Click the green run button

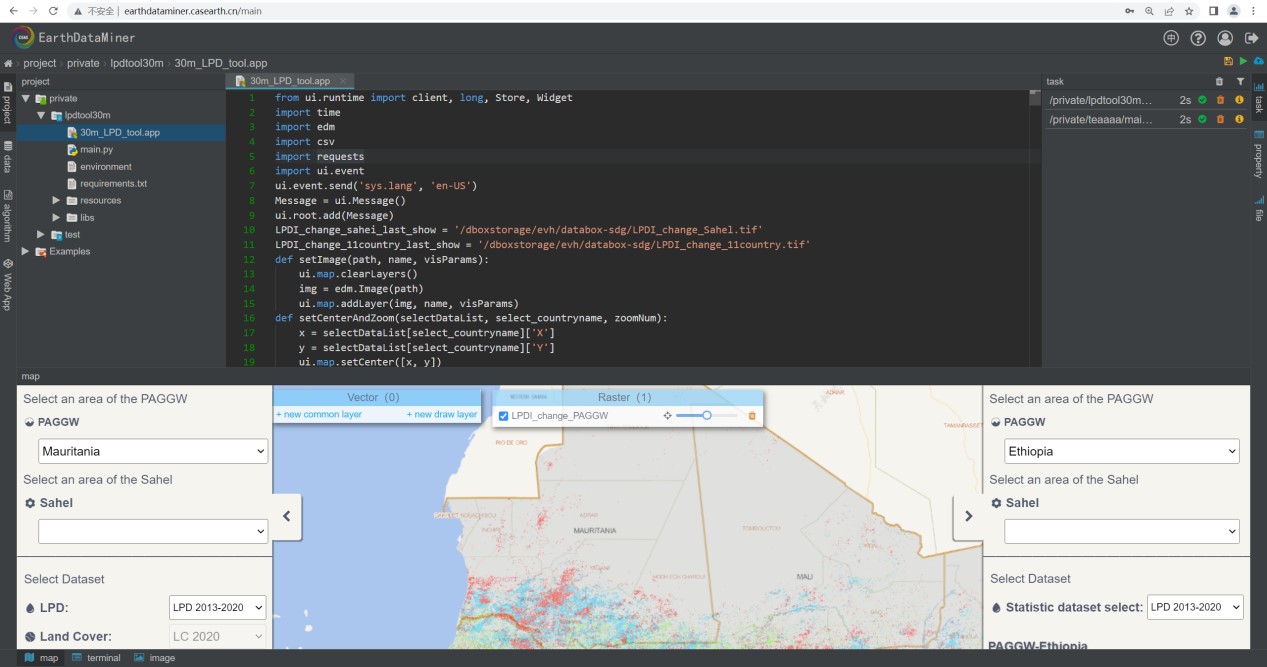pos(1243,62)
